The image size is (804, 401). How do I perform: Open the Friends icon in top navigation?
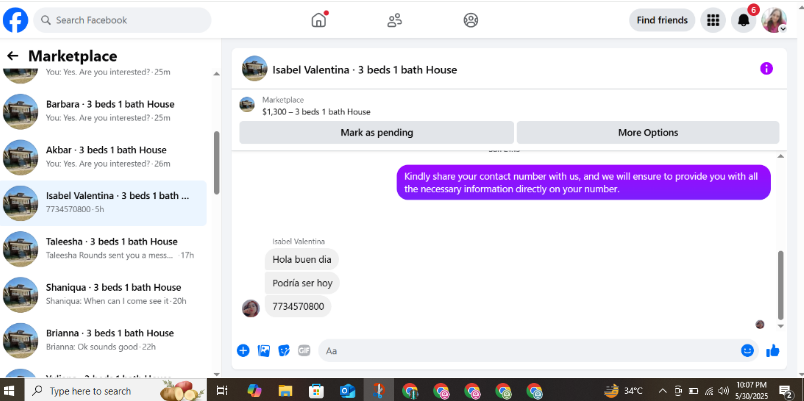[x=395, y=20]
